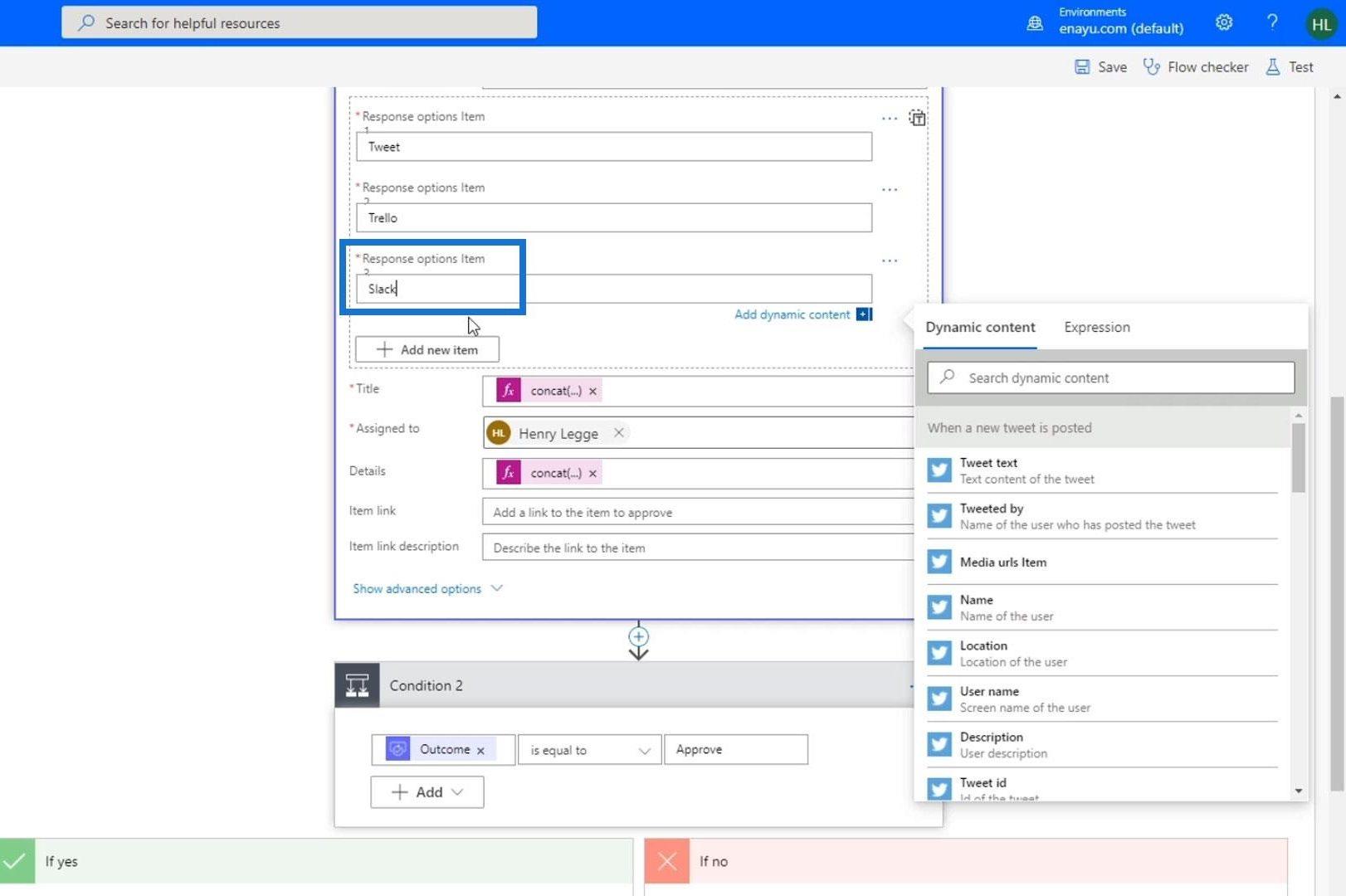Click the Save button
This screenshot has width=1346, height=896.
point(1101,67)
